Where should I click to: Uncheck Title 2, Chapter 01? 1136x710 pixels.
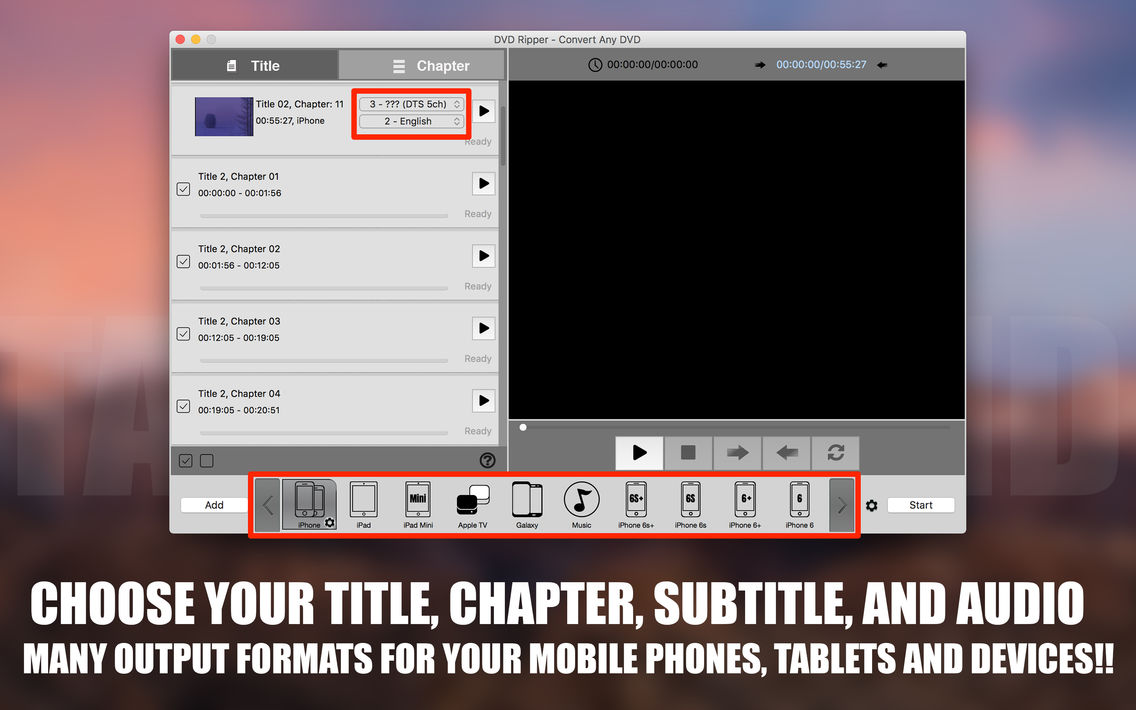click(183, 188)
